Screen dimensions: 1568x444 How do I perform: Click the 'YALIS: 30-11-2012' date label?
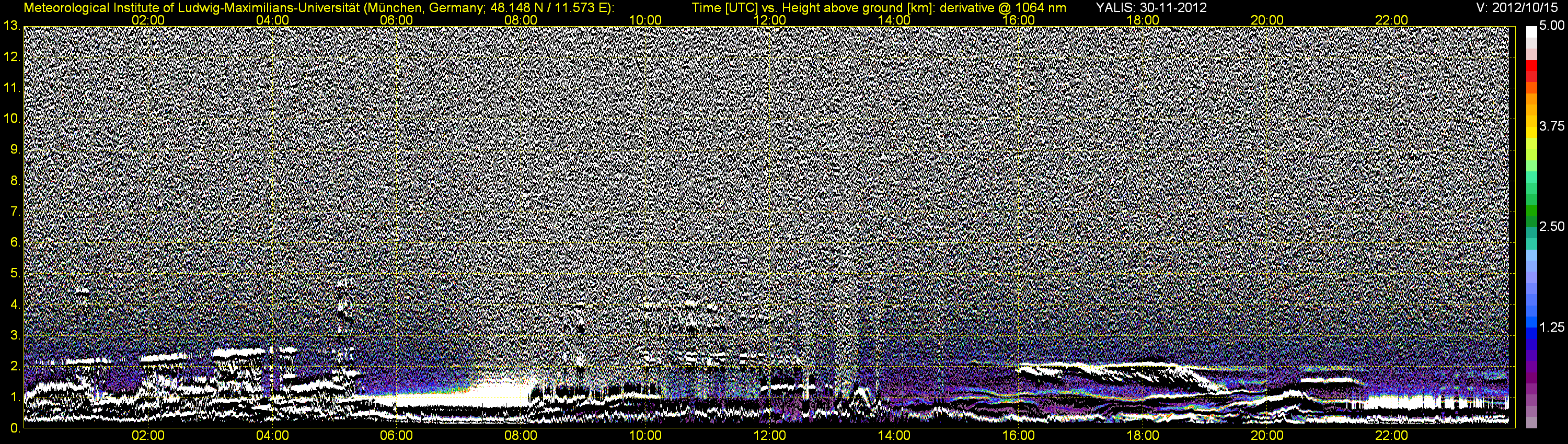tap(1151, 8)
